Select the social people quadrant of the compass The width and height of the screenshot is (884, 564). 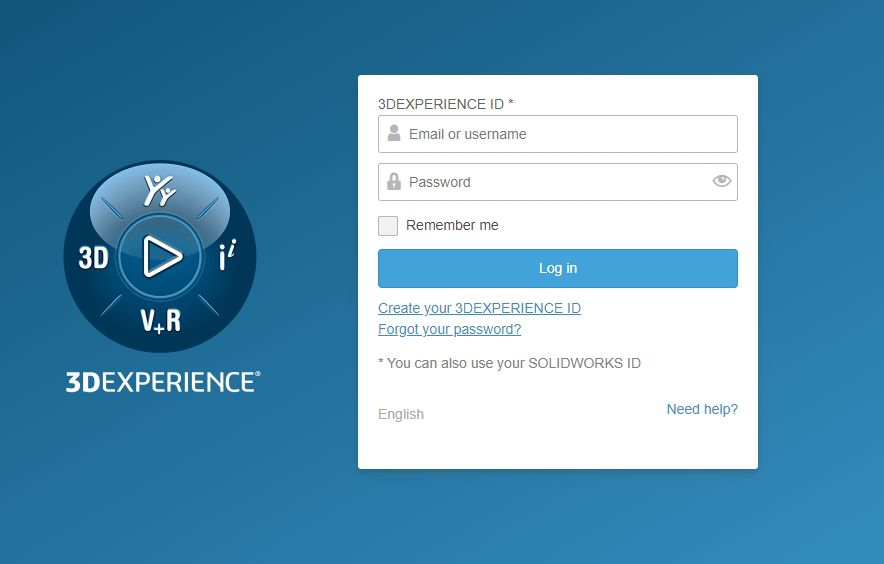click(x=160, y=190)
